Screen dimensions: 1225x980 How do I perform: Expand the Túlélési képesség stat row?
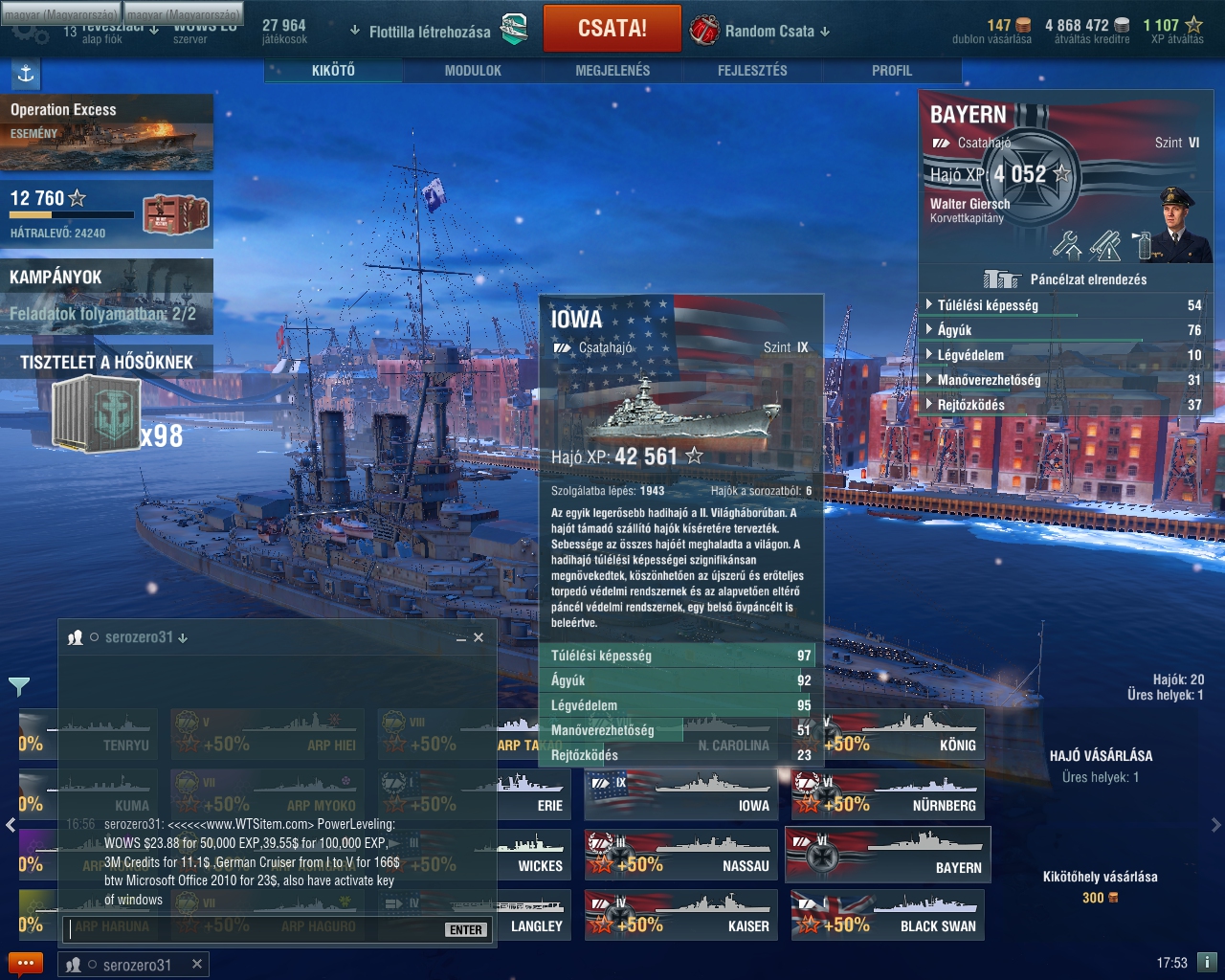1065,305
